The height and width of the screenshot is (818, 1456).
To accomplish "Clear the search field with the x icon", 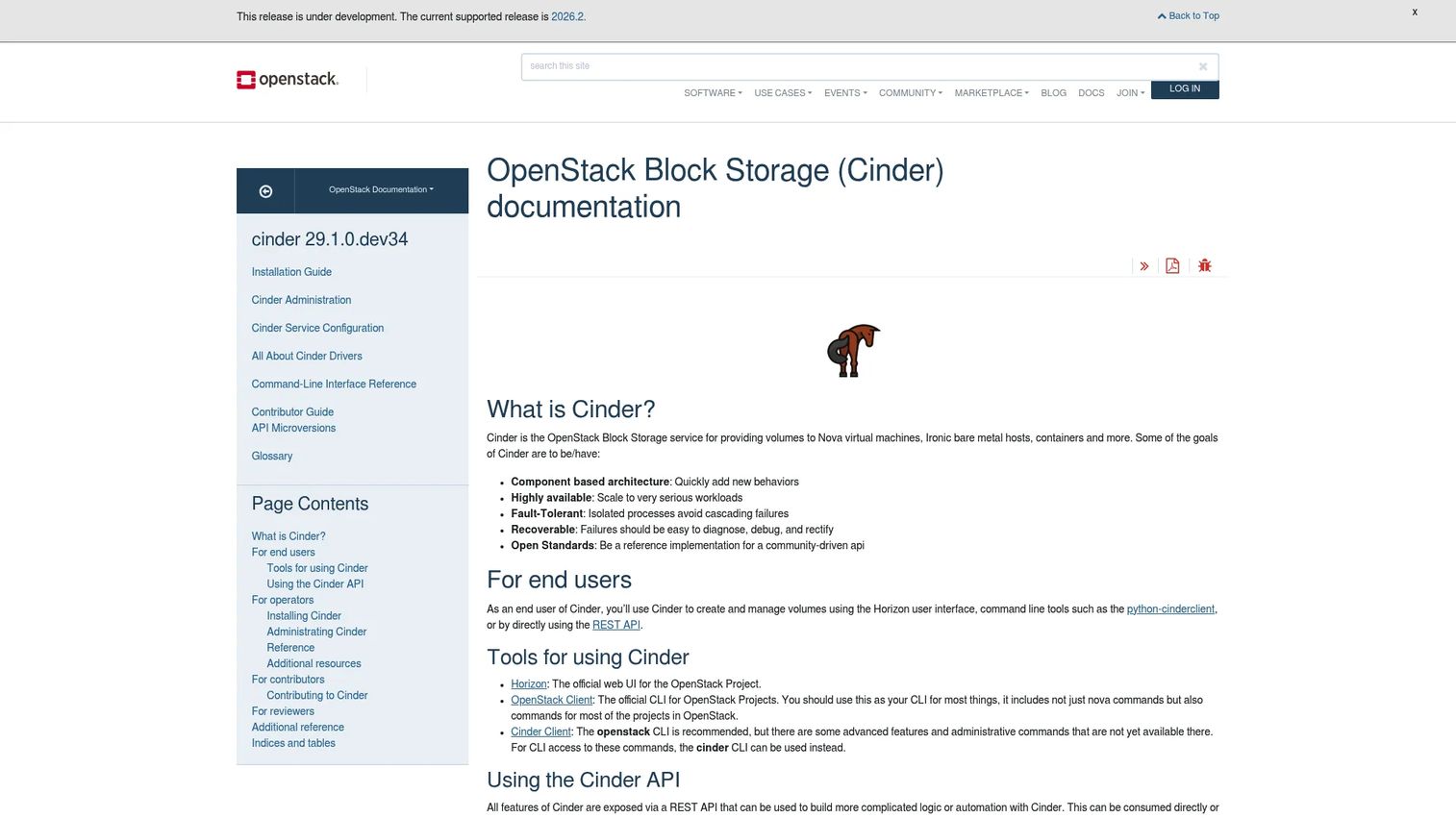I will 1203,66.
